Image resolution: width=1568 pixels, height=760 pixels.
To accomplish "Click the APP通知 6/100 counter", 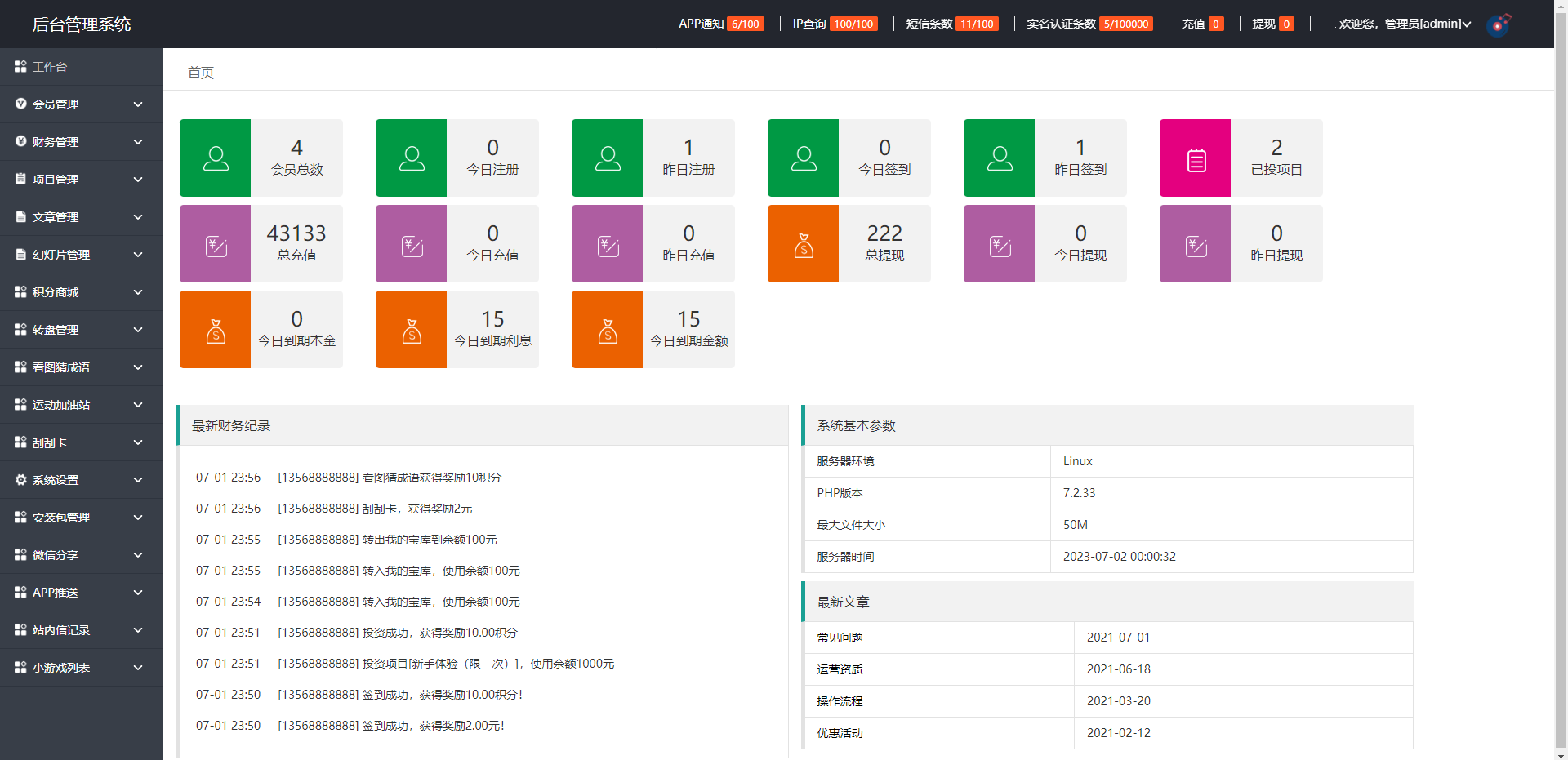I will (x=720, y=24).
